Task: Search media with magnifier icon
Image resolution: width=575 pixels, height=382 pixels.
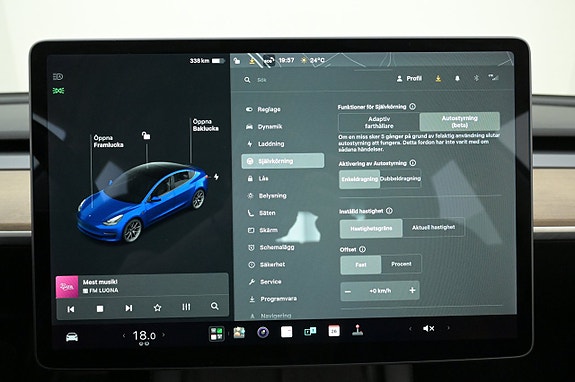Action: pyautogui.click(x=215, y=306)
